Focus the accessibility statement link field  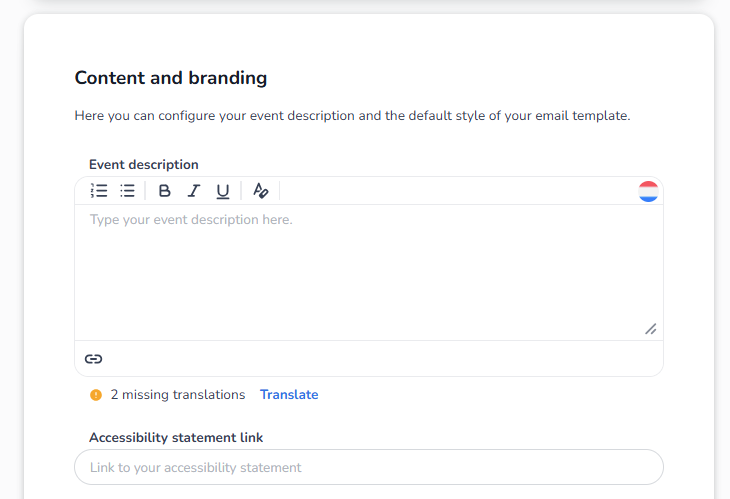click(368, 467)
